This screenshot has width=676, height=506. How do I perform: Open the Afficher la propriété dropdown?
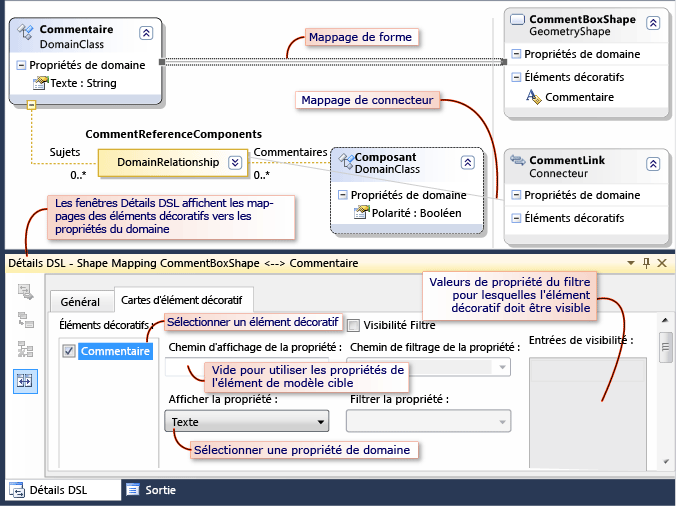point(247,422)
